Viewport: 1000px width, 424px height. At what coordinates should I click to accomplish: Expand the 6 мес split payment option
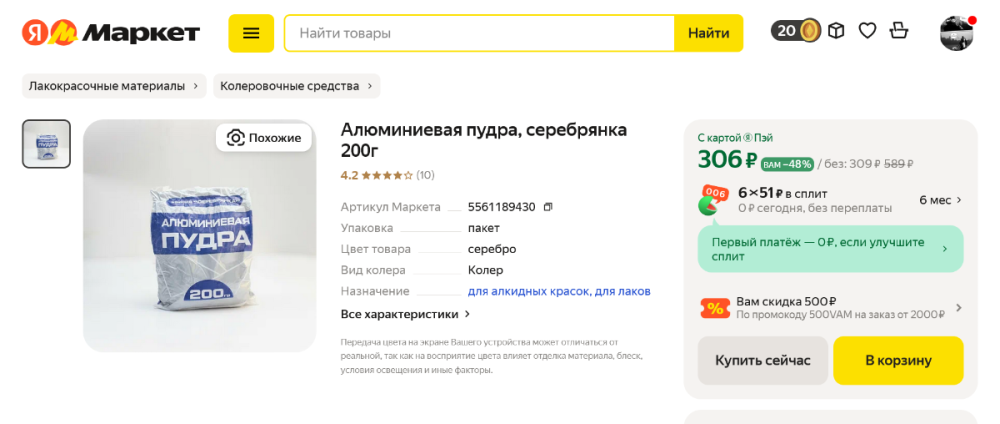pos(940,200)
